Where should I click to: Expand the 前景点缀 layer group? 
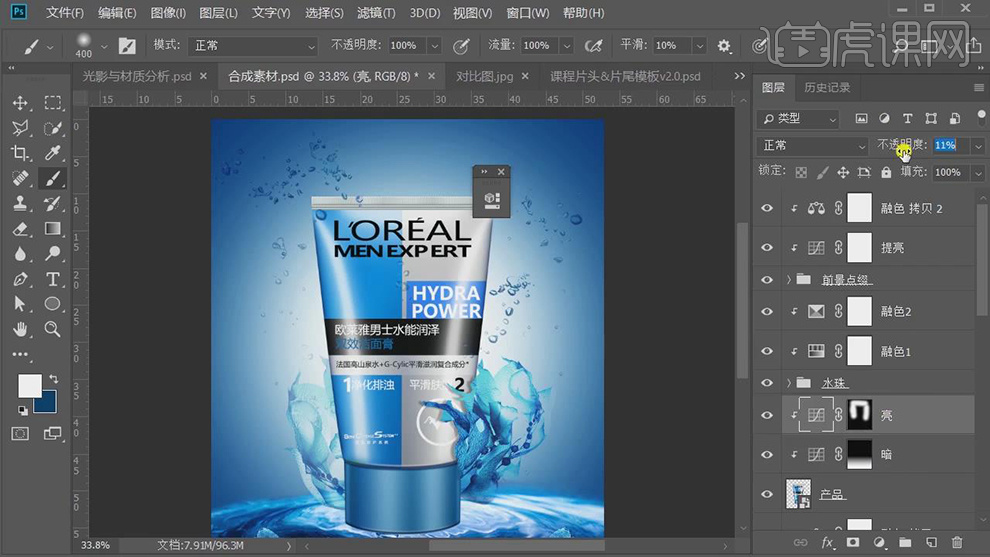coord(789,280)
